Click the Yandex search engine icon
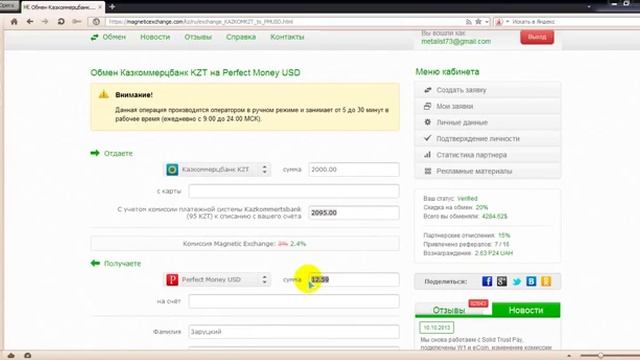 tap(499, 22)
